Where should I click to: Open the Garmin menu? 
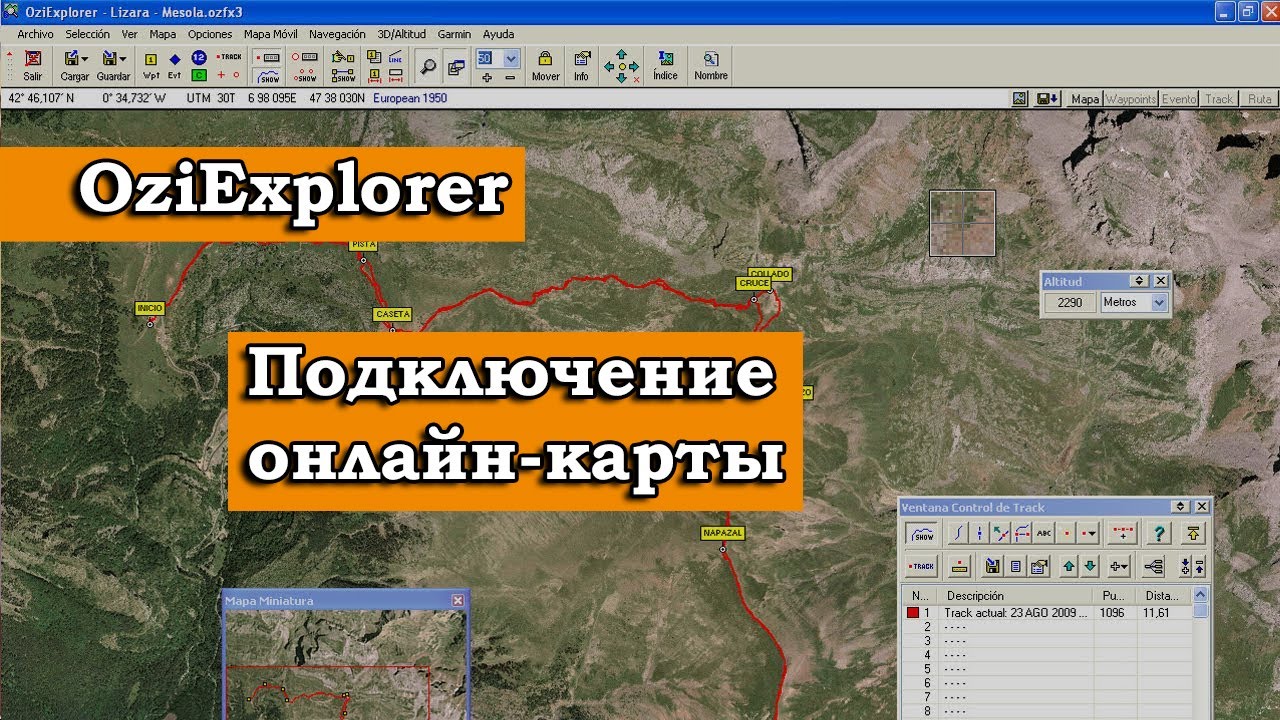pos(454,34)
